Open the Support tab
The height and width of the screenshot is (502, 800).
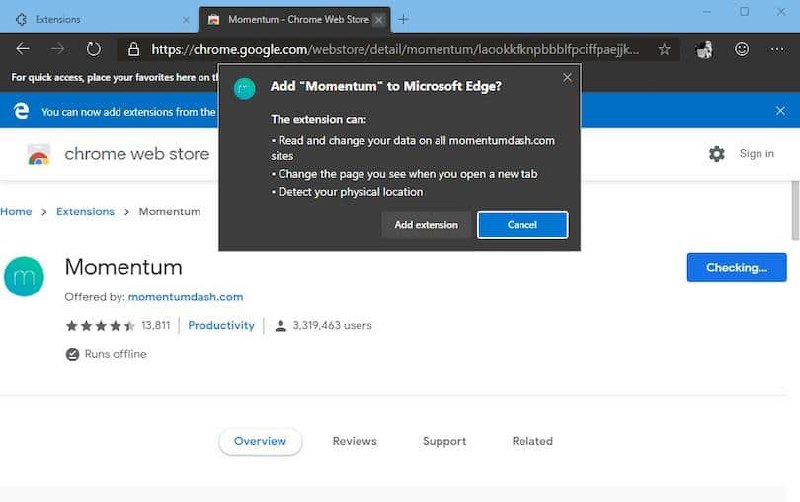pos(444,441)
